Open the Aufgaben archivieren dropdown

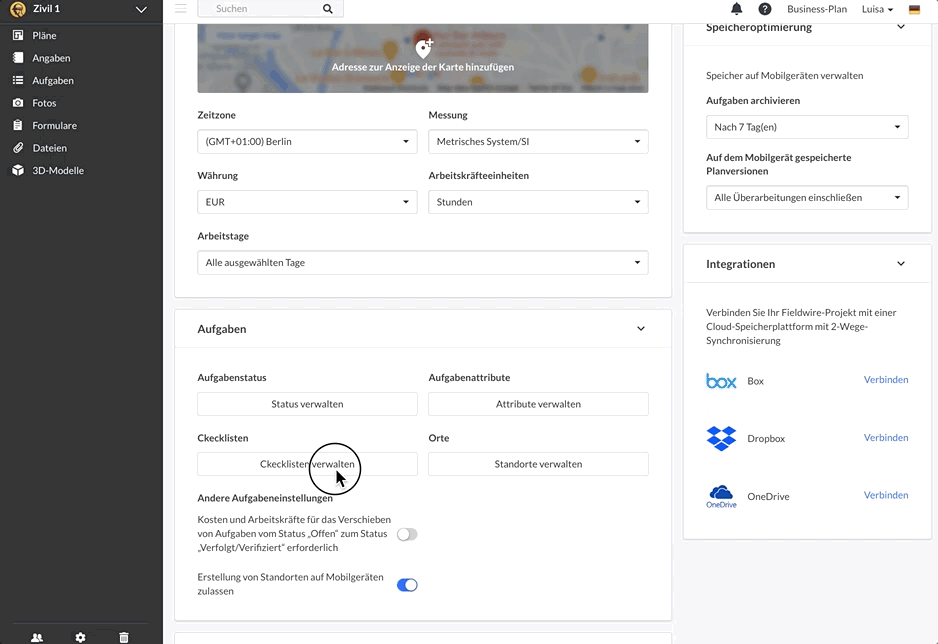click(x=807, y=127)
